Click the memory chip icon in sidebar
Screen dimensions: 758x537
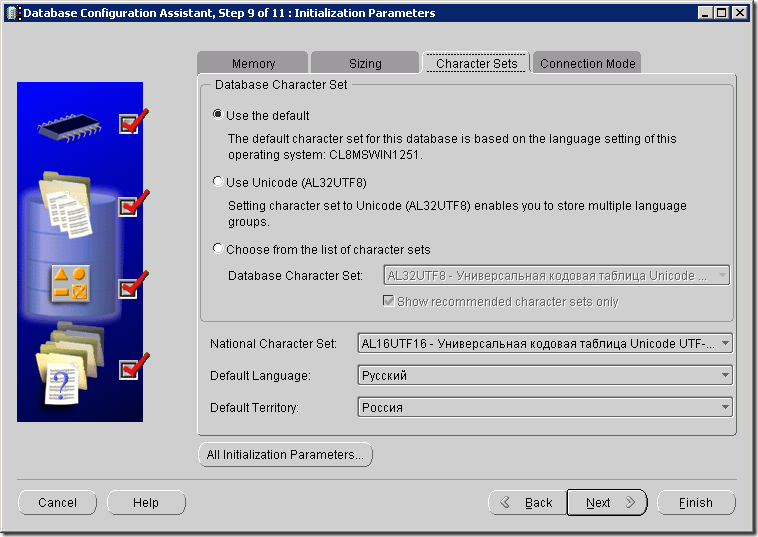pyautogui.click(x=70, y=127)
